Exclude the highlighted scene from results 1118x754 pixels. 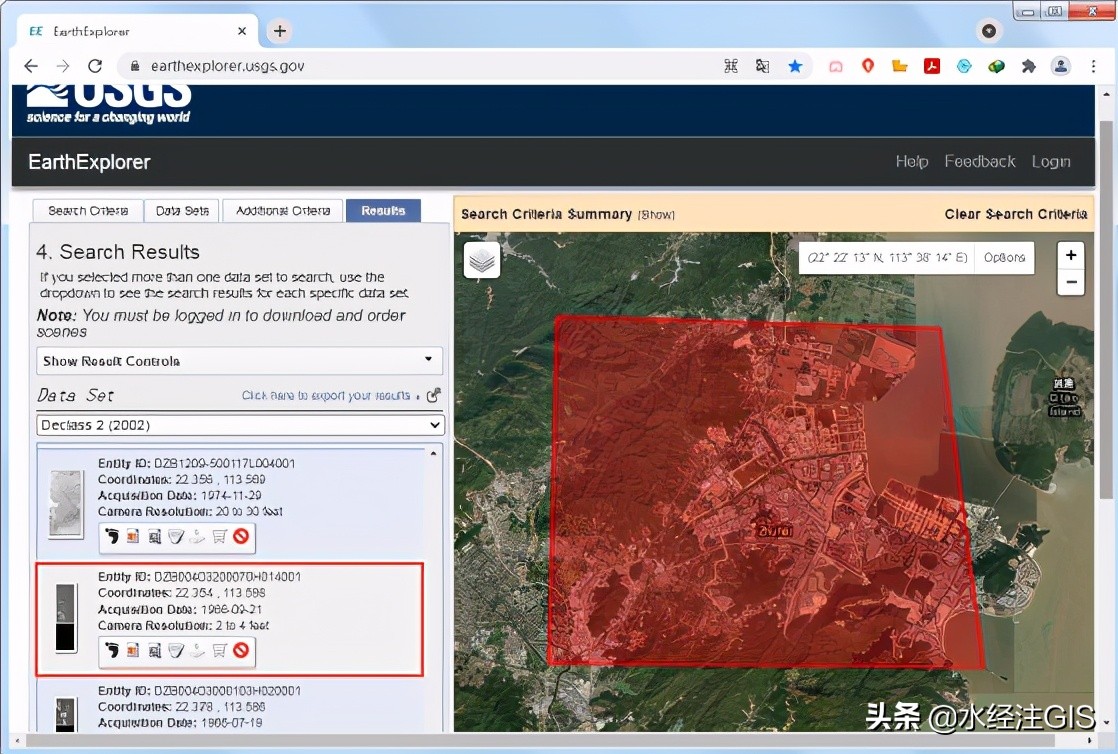(x=239, y=650)
